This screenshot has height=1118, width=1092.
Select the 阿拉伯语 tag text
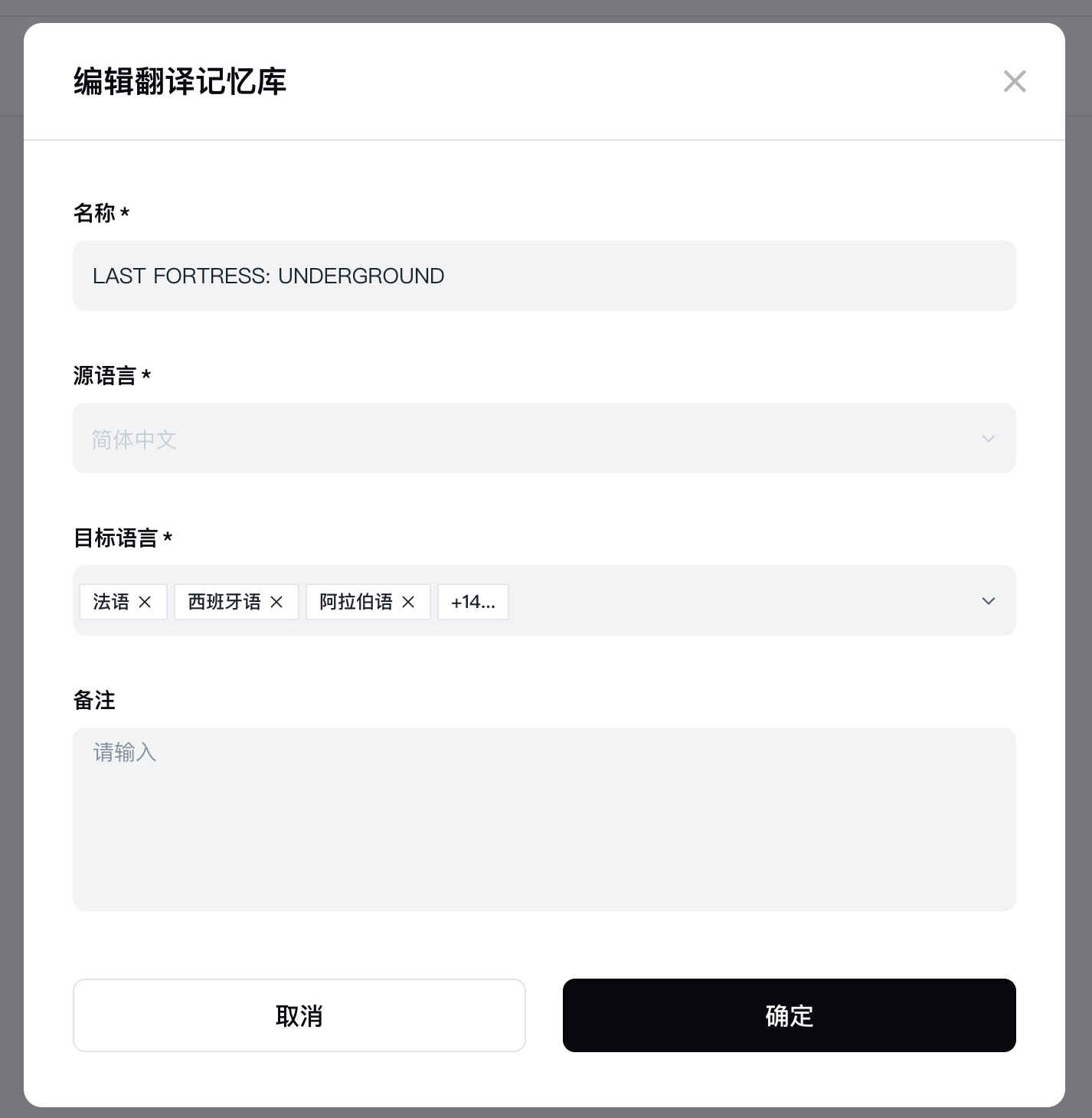[x=356, y=602]
